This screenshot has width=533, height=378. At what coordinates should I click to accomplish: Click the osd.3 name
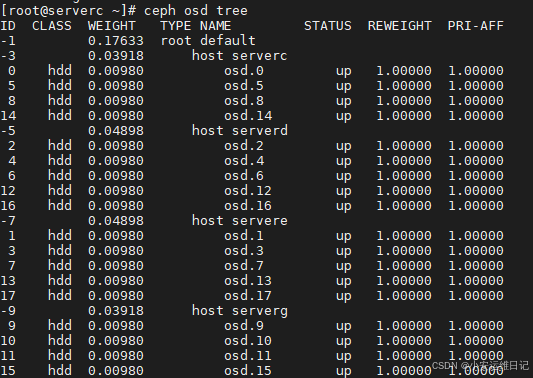244,251
